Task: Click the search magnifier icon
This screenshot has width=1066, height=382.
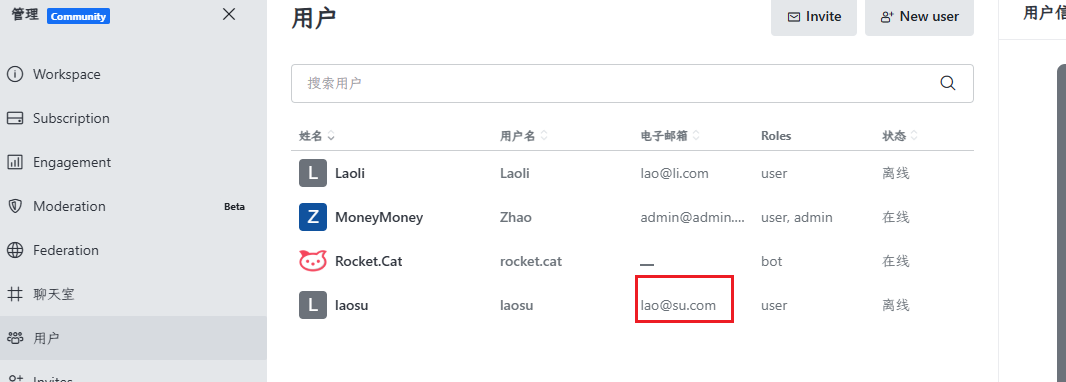Action: [x=948, y=83]
